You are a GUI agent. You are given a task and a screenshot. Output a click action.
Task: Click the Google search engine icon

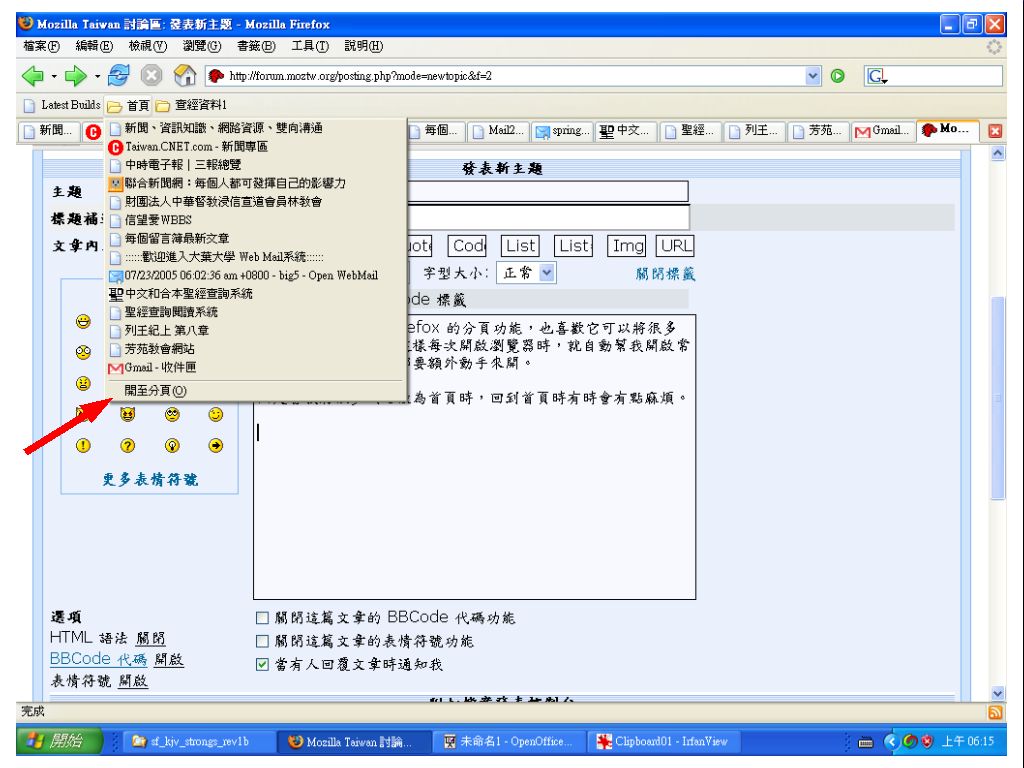pos(876,76)
